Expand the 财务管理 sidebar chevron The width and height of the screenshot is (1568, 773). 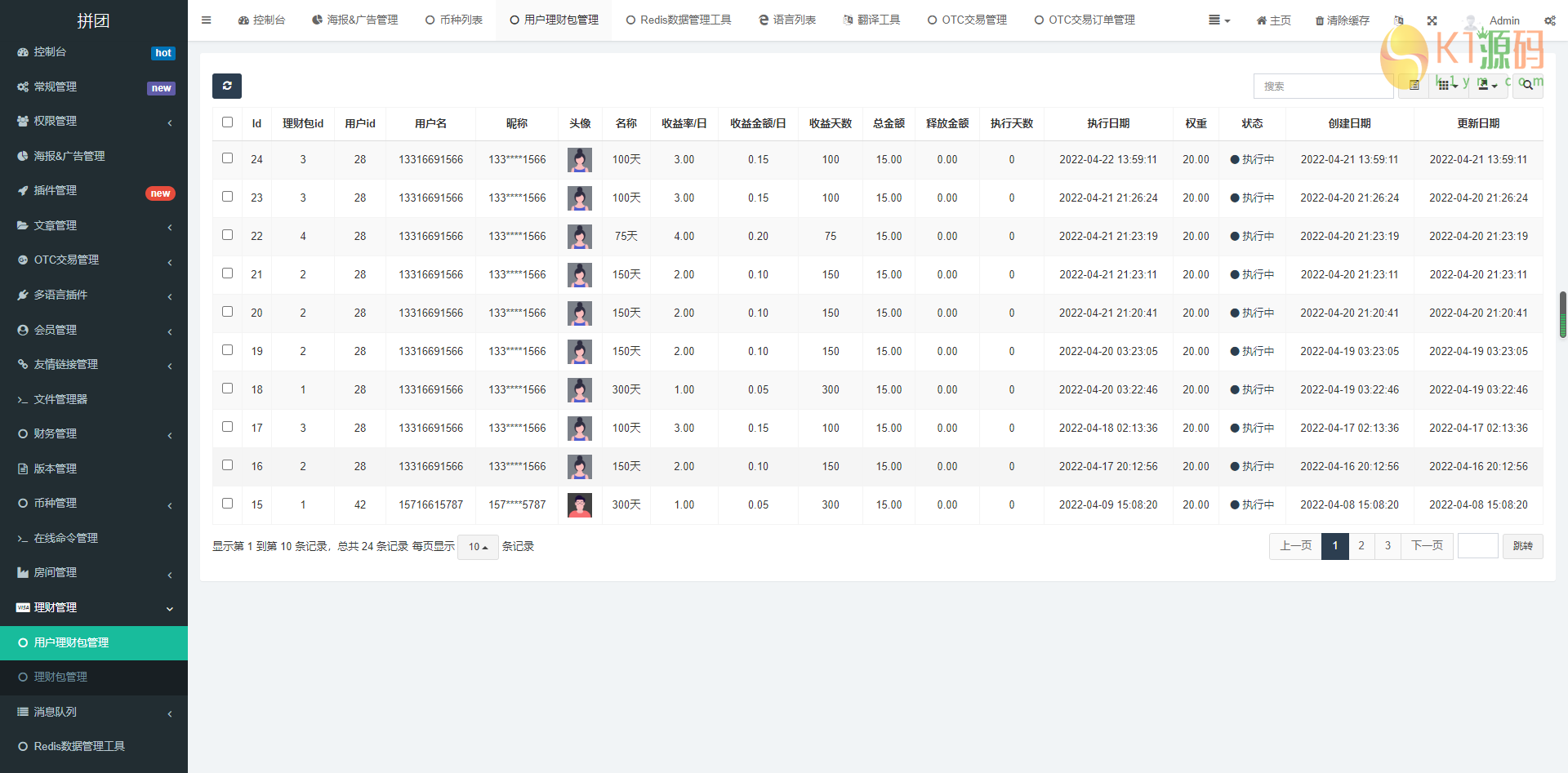tap(170, 435)
